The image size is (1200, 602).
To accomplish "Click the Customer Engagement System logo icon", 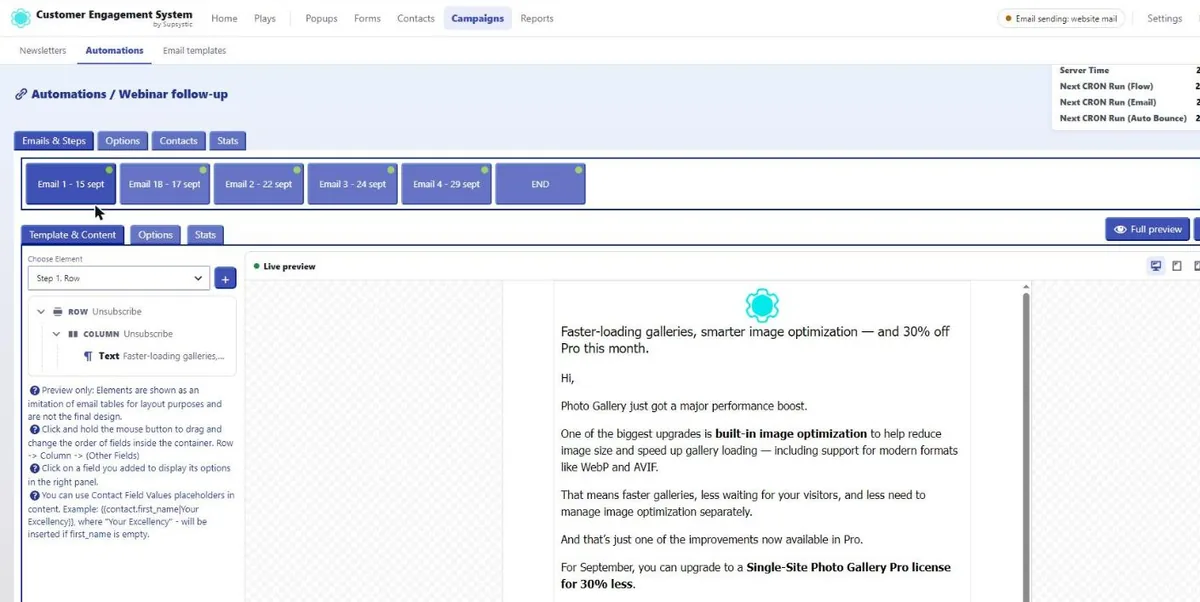I will tap(20, 18).
